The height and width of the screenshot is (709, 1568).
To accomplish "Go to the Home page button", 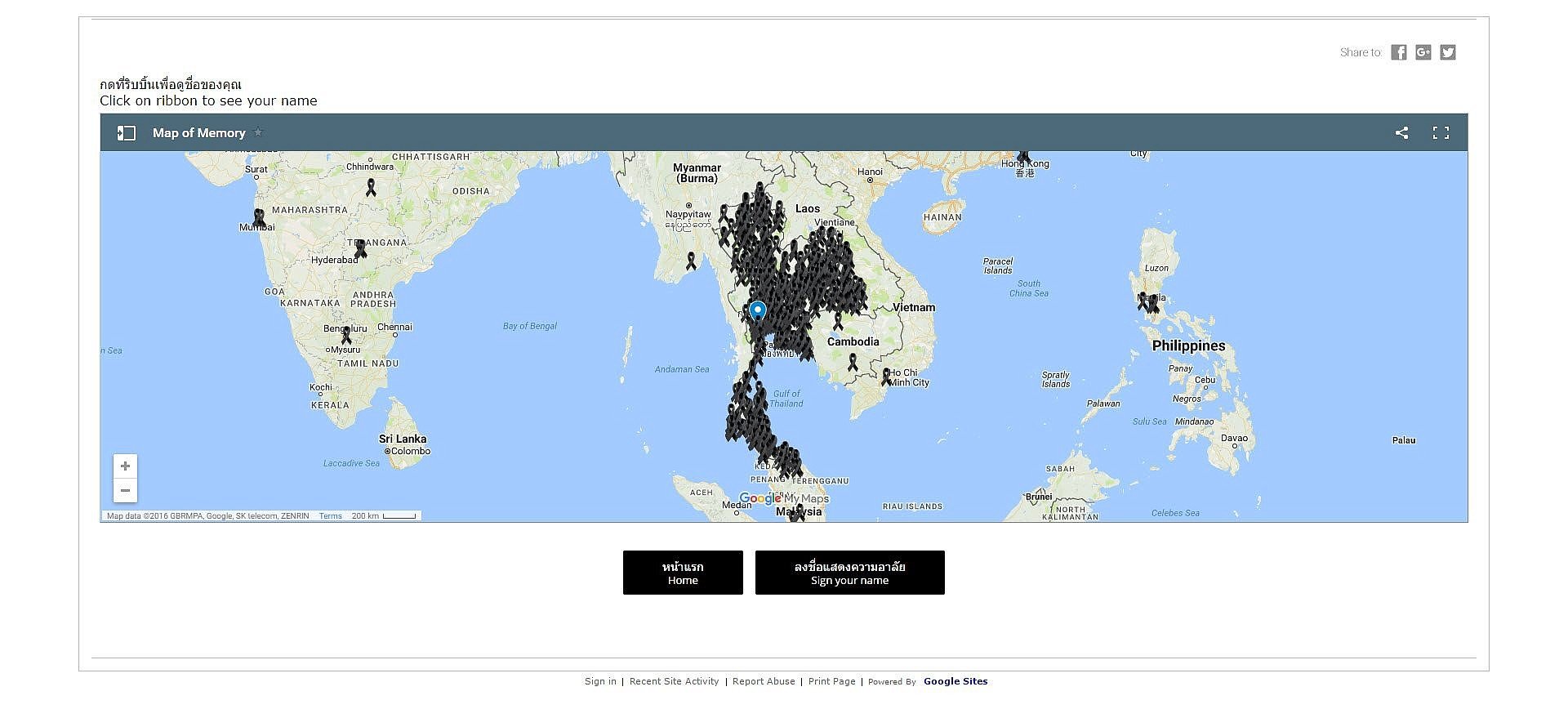I will [683, 573].
